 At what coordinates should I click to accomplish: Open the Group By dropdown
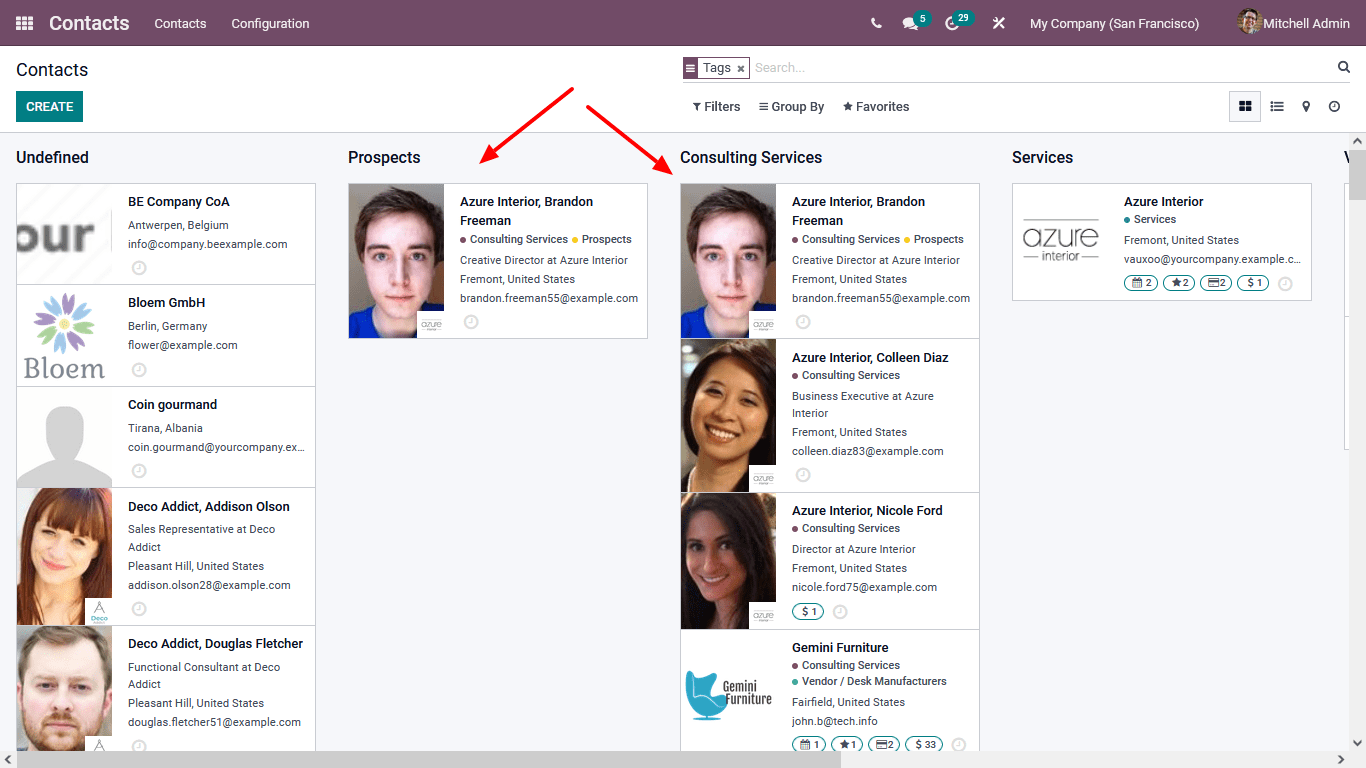(791, 106)
